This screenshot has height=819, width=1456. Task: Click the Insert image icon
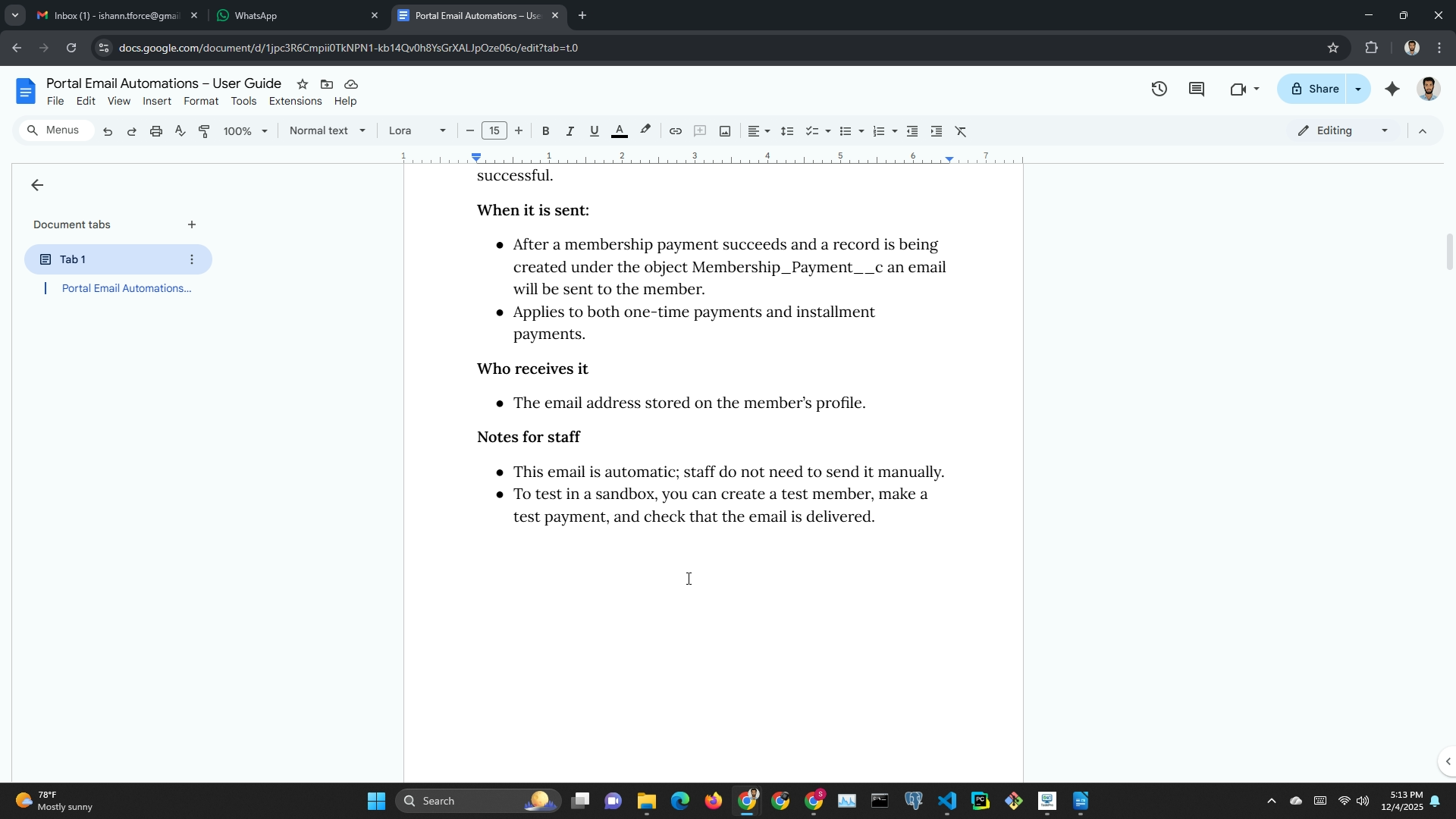pyautogui.click(x=725, y=131)
